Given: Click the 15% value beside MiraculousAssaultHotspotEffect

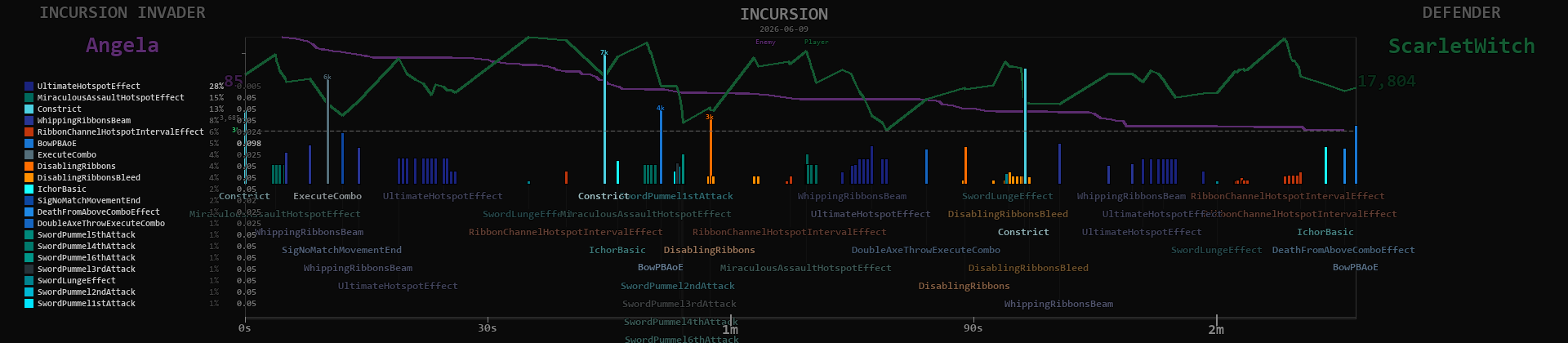Looking at the screenshot, I should tap(216, 97).
